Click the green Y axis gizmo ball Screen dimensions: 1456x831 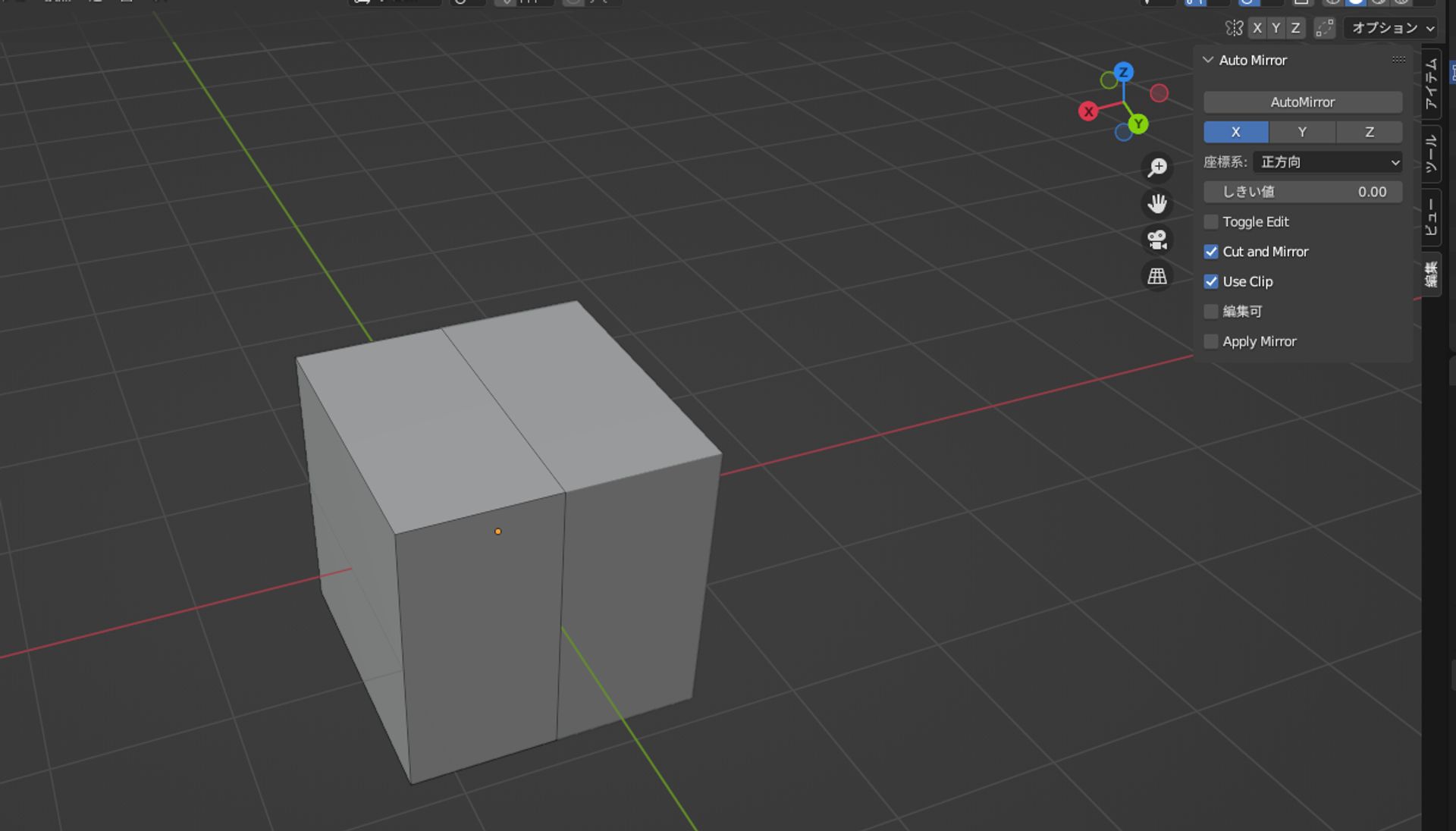pos(1137,124)
